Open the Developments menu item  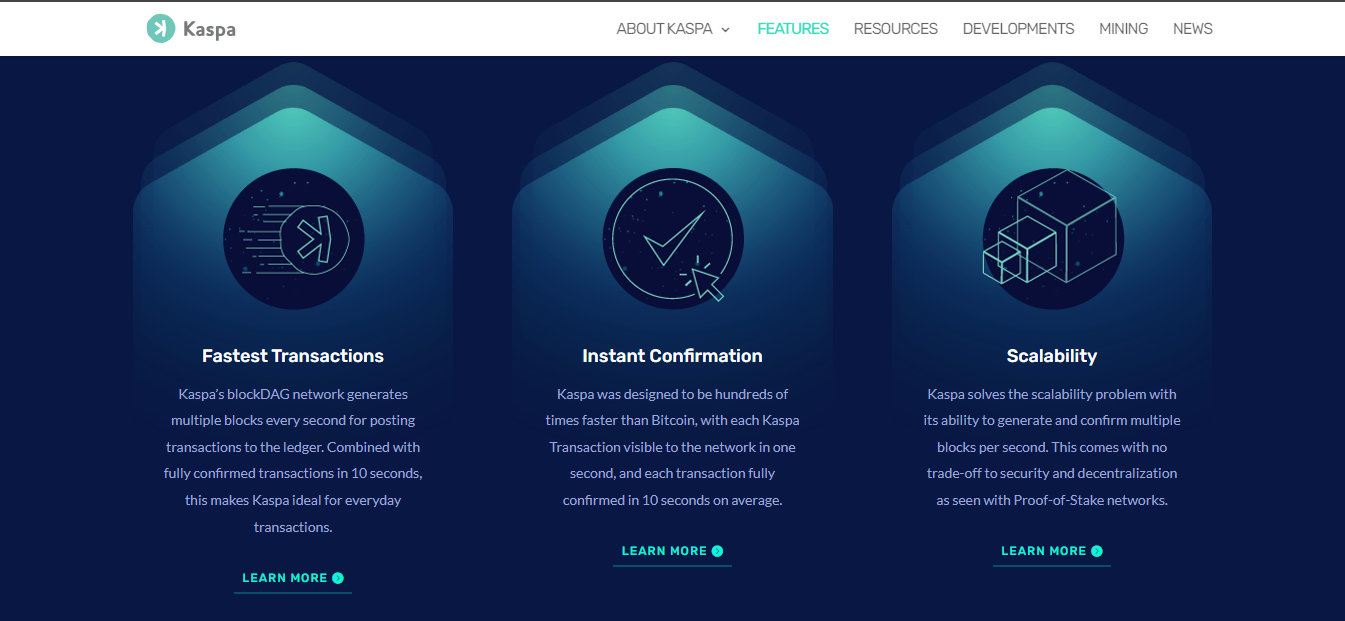pyautogui.click(x=1018, y=29)
